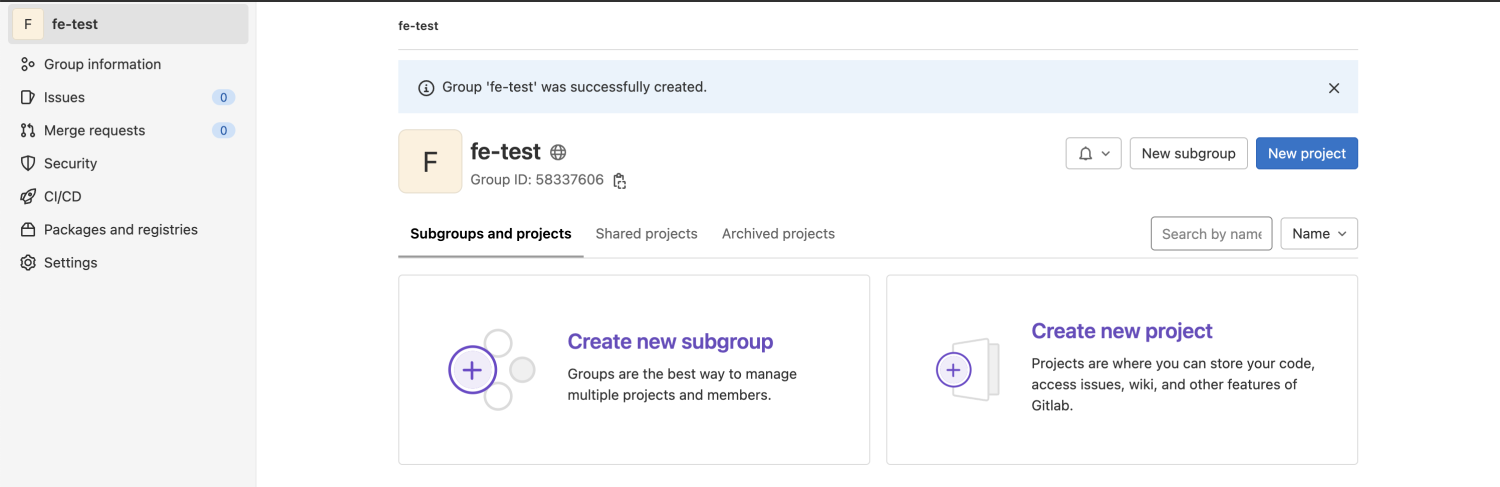
Task: Click the Settings gear icon
Action: click(28, 262)
